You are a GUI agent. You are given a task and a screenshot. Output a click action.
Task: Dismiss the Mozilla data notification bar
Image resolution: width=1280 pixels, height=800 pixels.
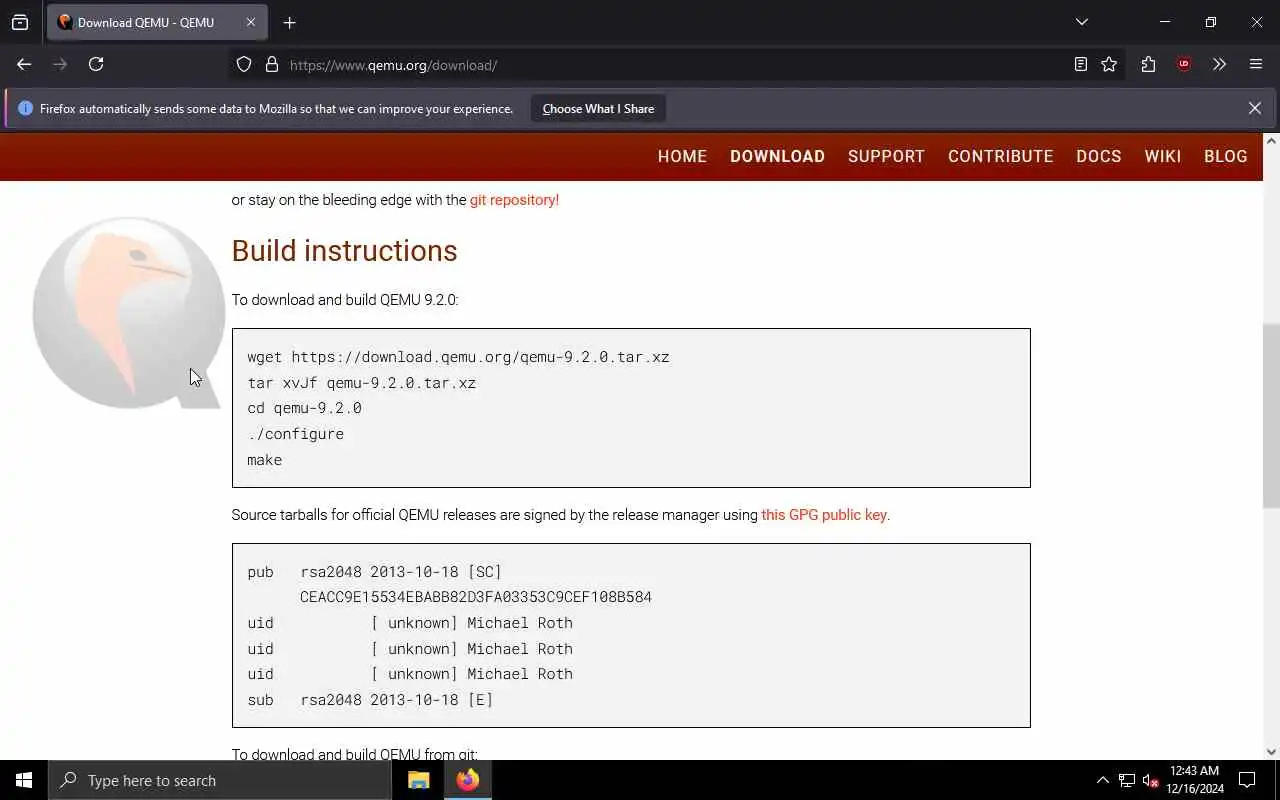[1254, 108]
